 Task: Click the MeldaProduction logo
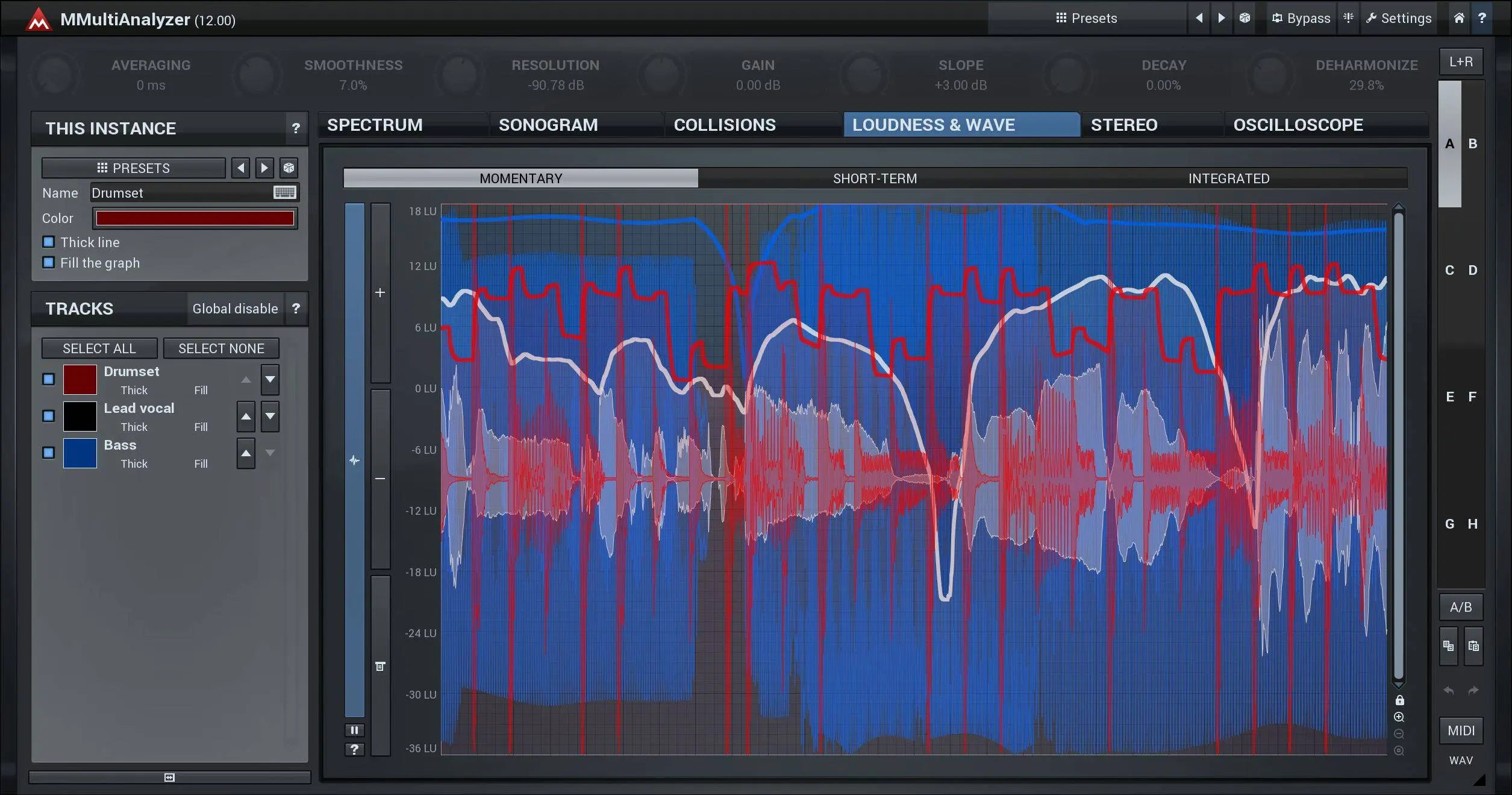pos(39,19)
